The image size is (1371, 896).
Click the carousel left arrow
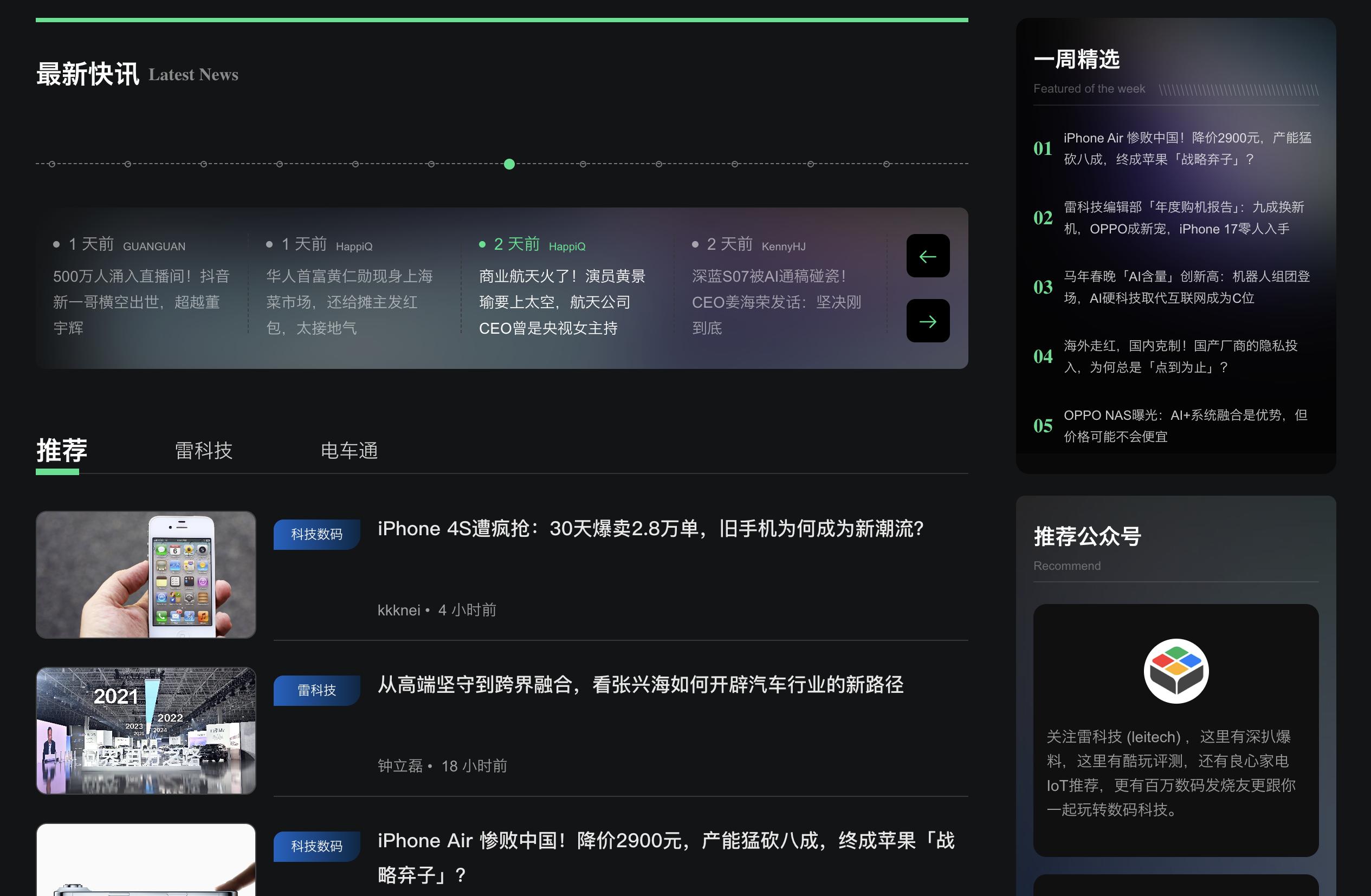click(927, 256)
